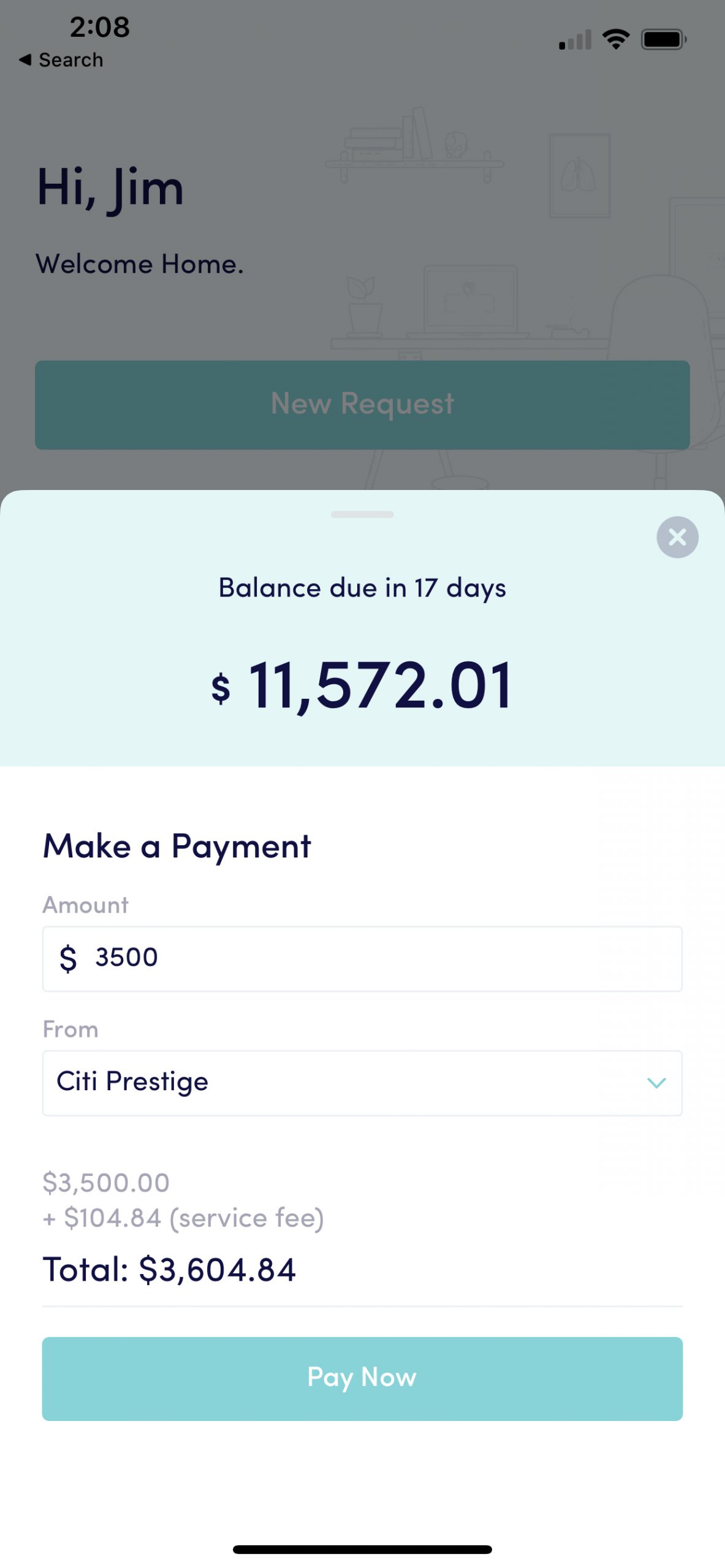
Task: Open the Citi Prestige payment source selector
Action: [x=362, y=1082]
